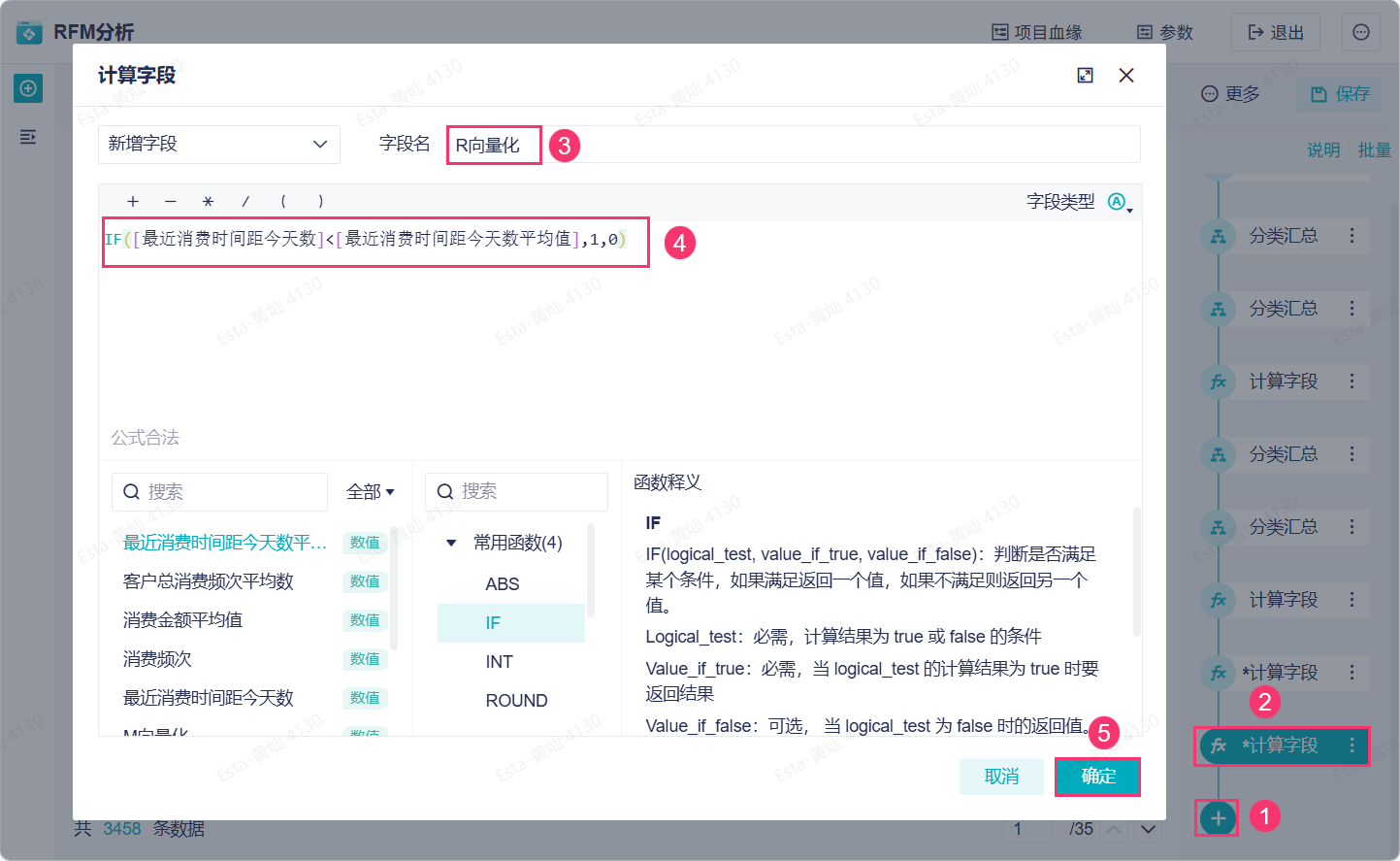Go to previous page with up arrow

click(1115, 829)
